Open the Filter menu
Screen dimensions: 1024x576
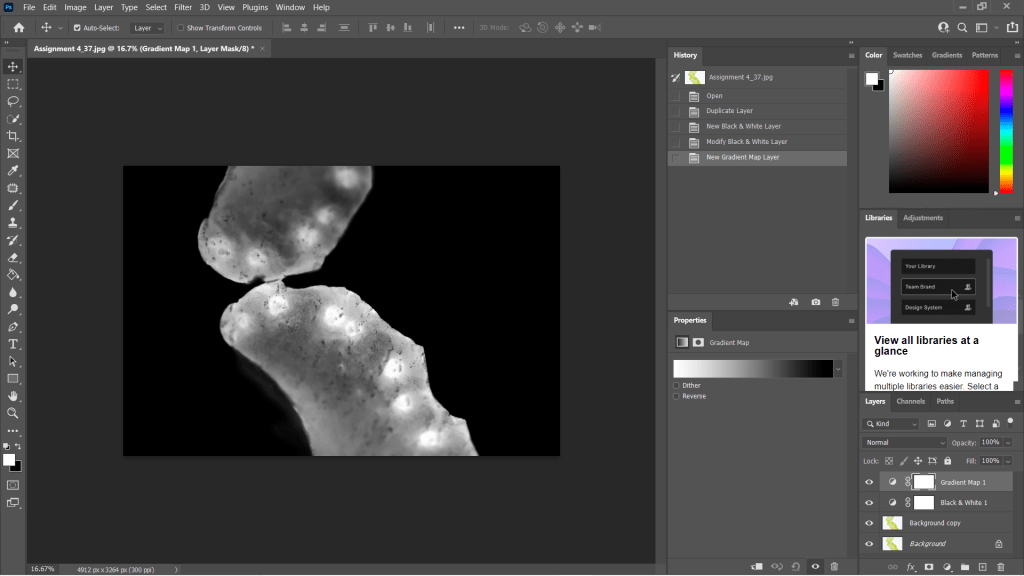pyautogui.click(x=183, y=7)
